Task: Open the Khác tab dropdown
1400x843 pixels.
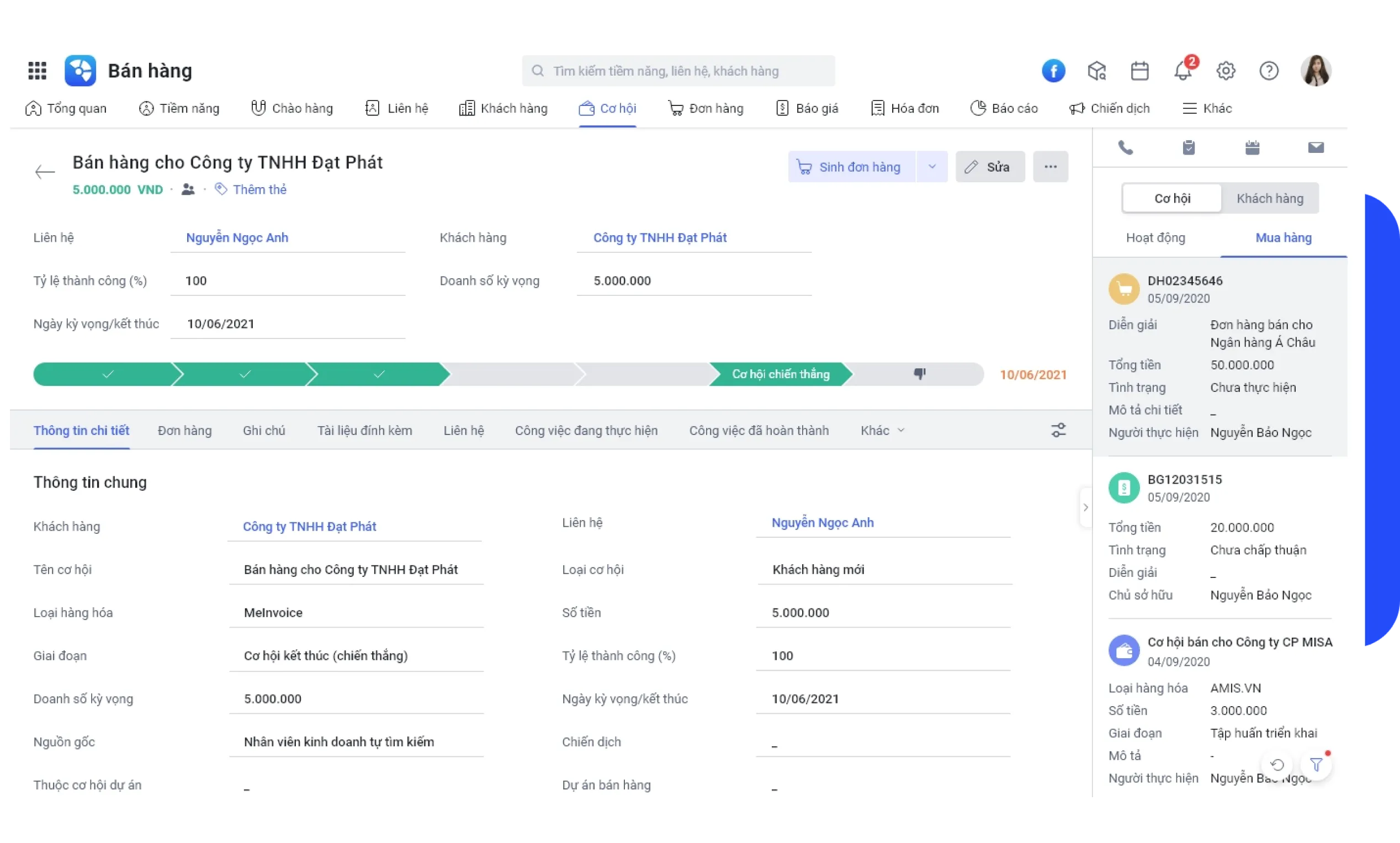Action: pyautogui.click(x=883, y=431)
